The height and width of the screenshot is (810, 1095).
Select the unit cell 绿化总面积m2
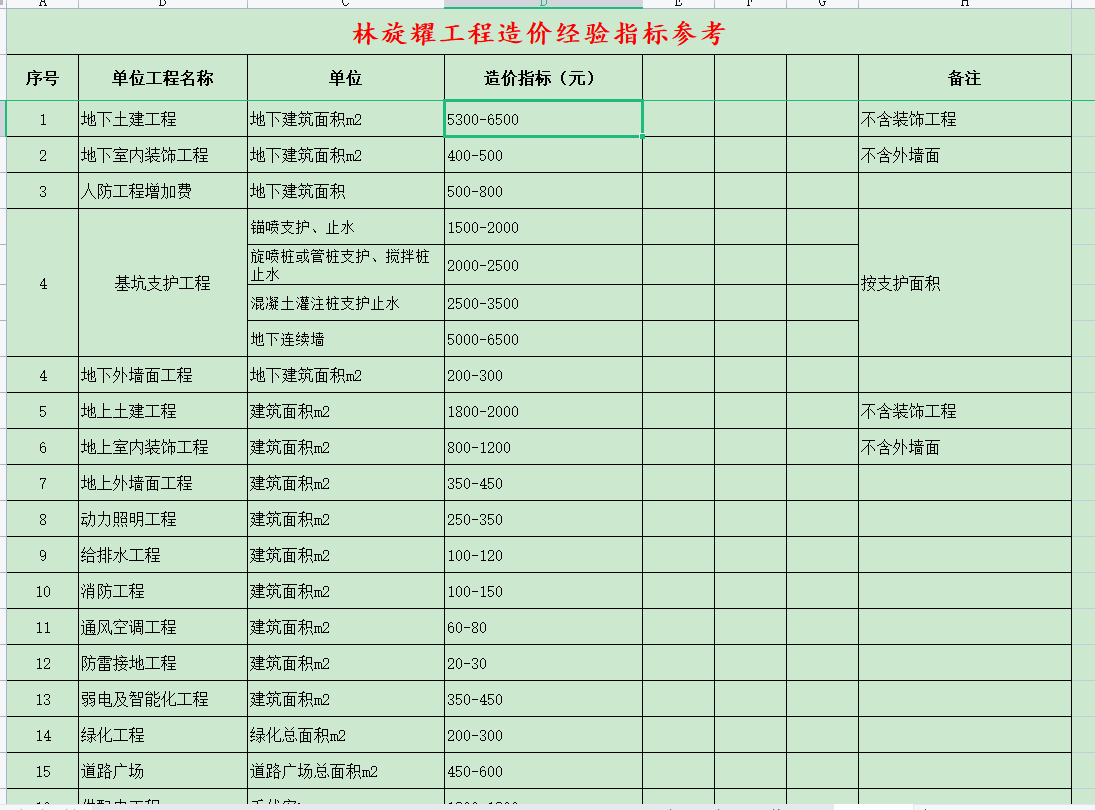[x=346, y=735]
